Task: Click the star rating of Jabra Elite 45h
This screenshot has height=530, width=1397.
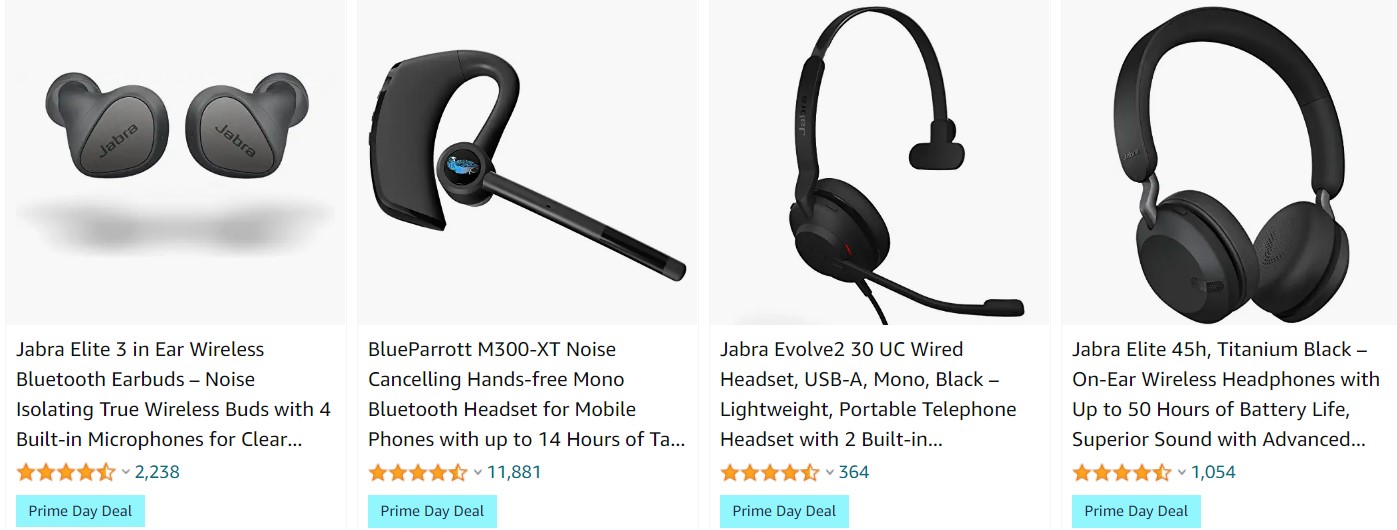Action: click(1122, 472)
